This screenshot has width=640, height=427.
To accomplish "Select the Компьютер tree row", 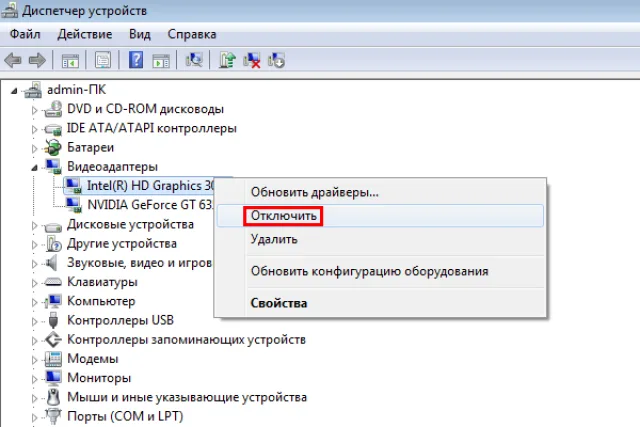I will coord(101,301).
